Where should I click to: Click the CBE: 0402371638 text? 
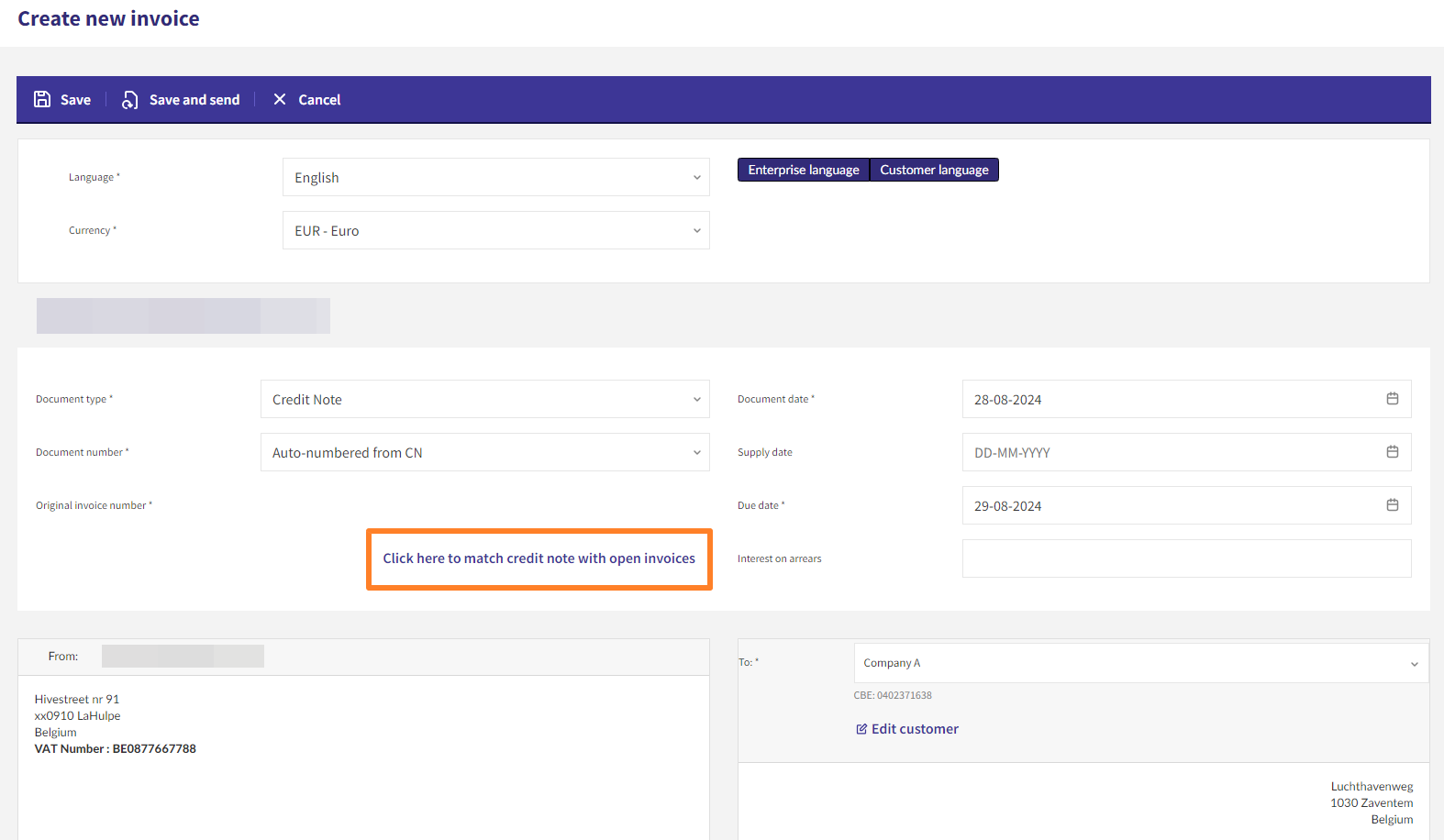pos(893,695)
